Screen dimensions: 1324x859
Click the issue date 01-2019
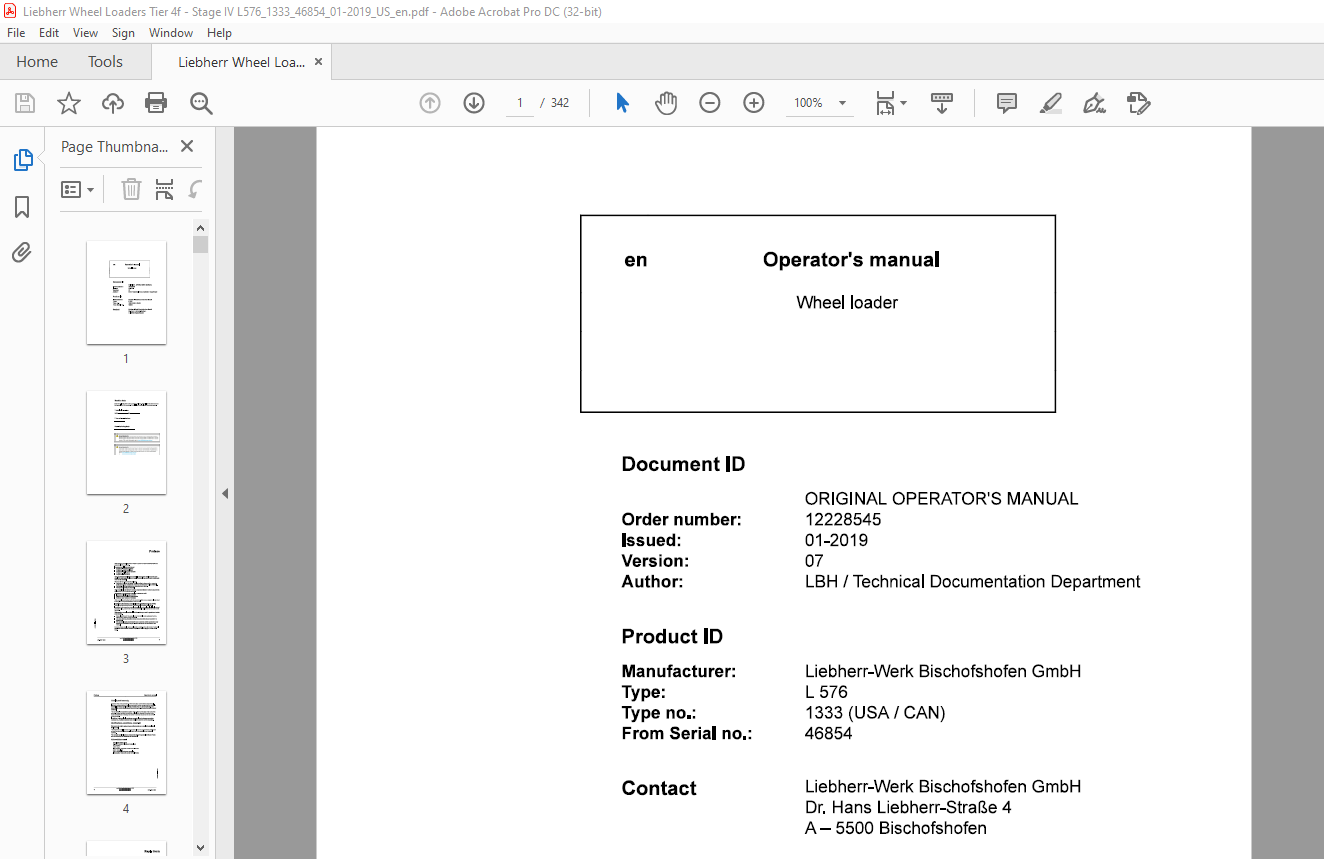click(x=836, y=540)
